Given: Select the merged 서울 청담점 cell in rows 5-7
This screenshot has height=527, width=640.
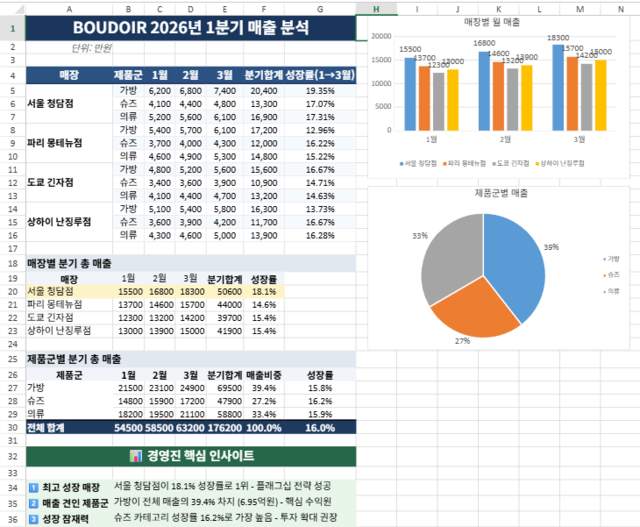Looking at the screenshot, I should click(69, 104).
